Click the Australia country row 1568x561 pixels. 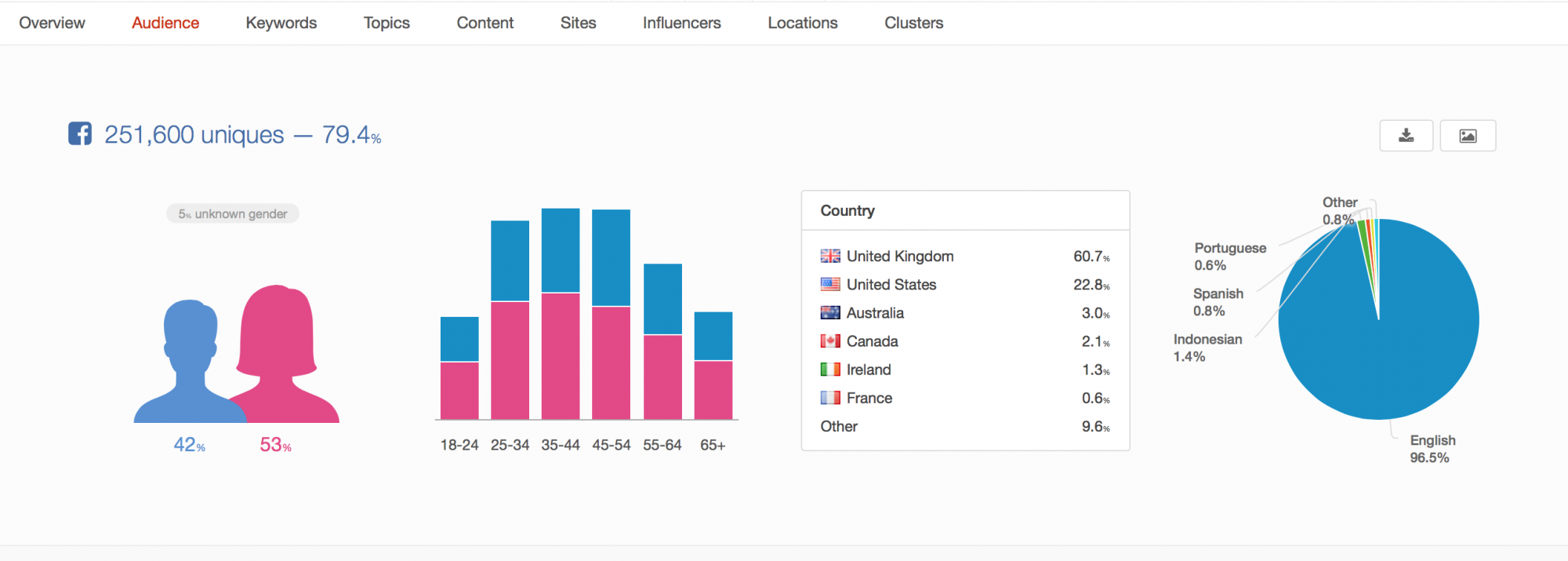click(x=964, y=313)
